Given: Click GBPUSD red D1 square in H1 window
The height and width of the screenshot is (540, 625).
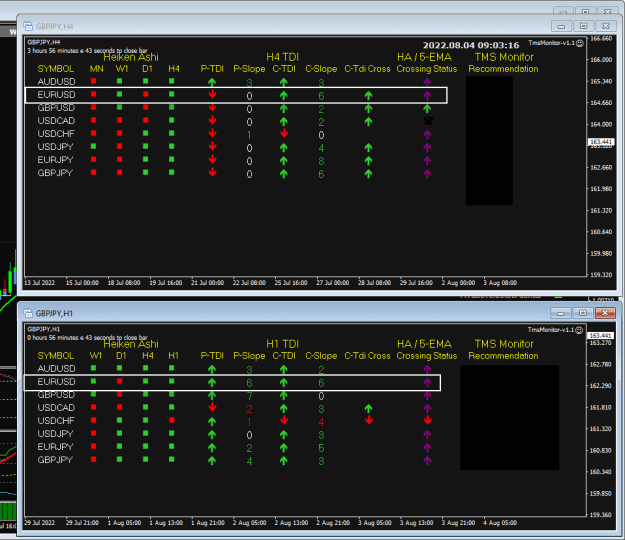Looking at the screenshot, I should (x=120, y=394).
